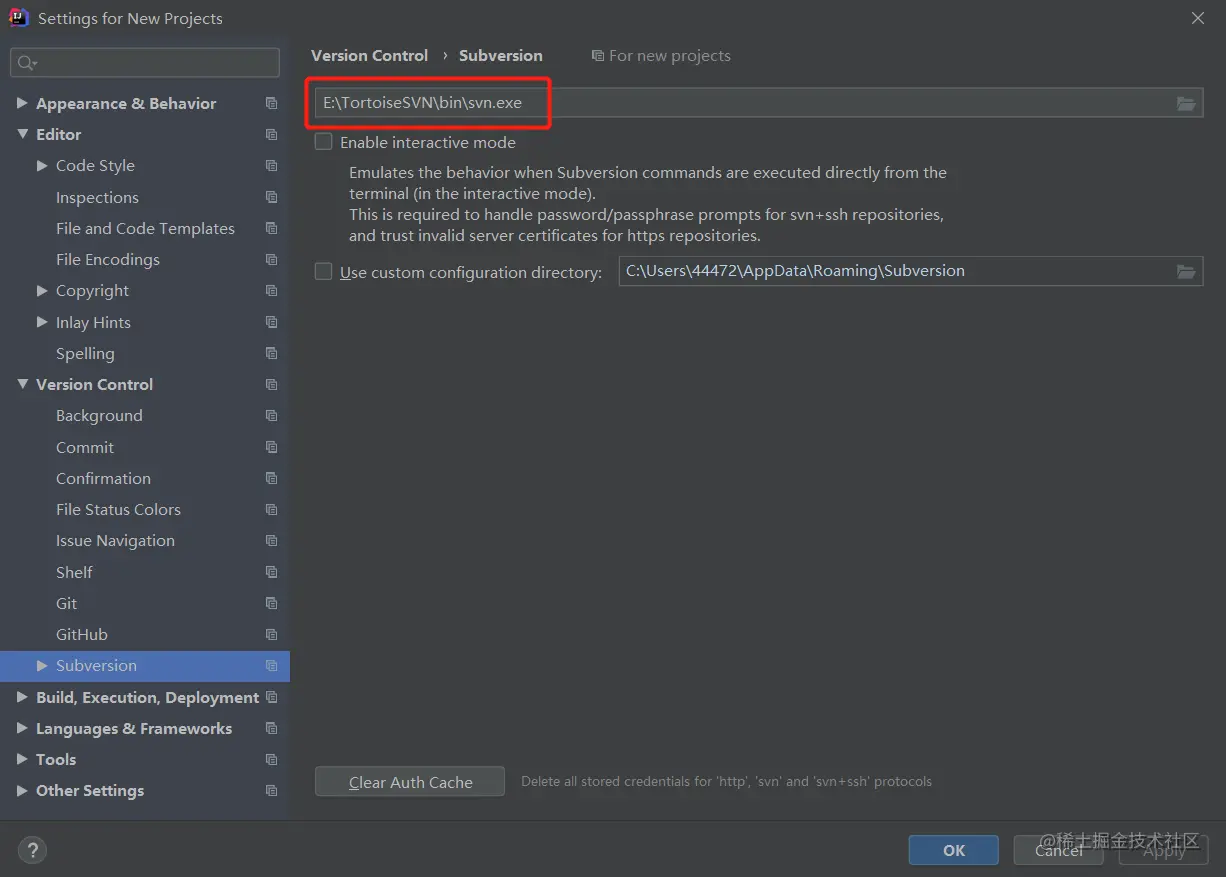Close the Settings for New Projects dialog
The height and width of the screenshot is (877, 1226).
1198,18
